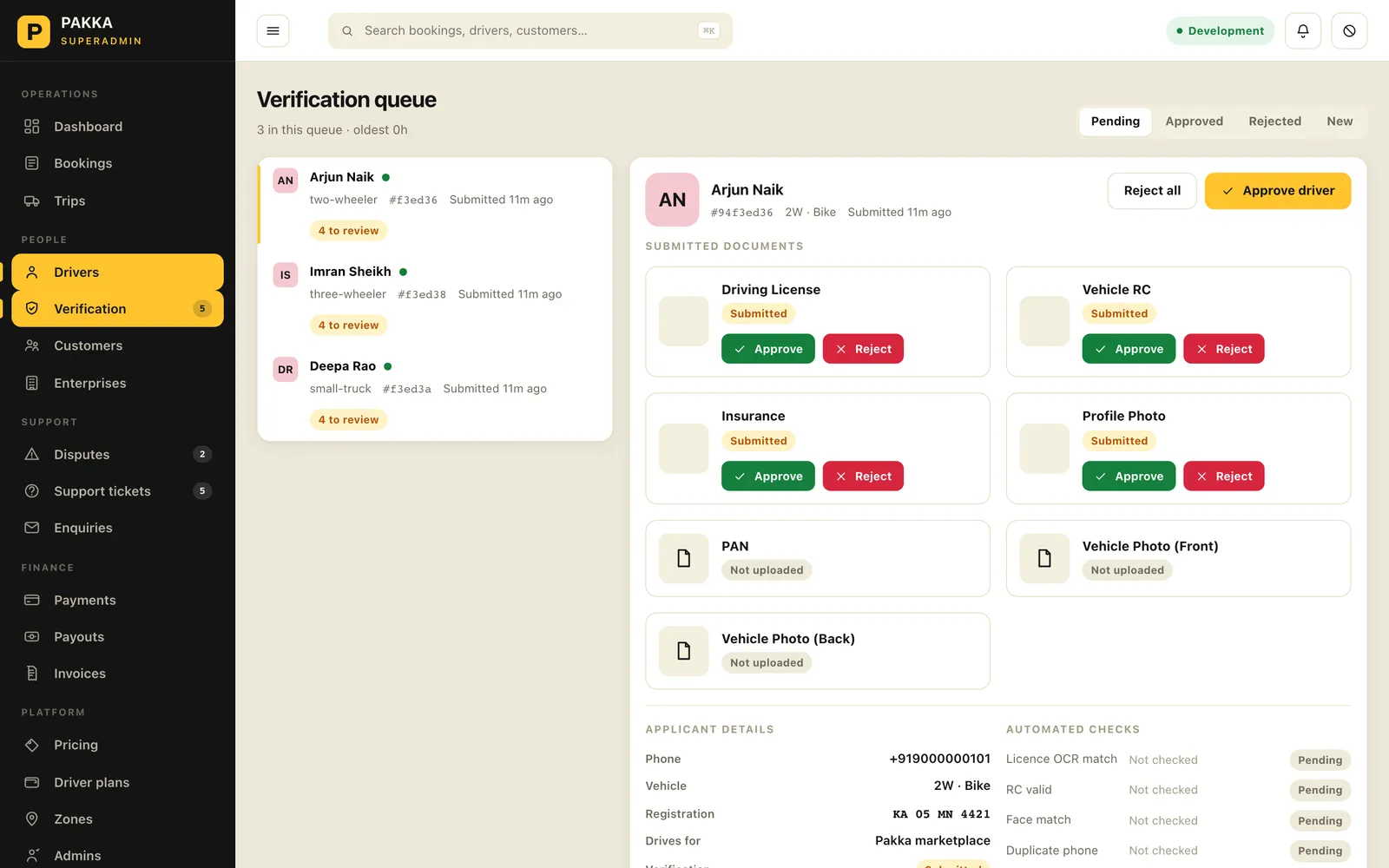1389x868 pixels.
Task: Open Dashboard in the sidebar
Action: [117, 127]
